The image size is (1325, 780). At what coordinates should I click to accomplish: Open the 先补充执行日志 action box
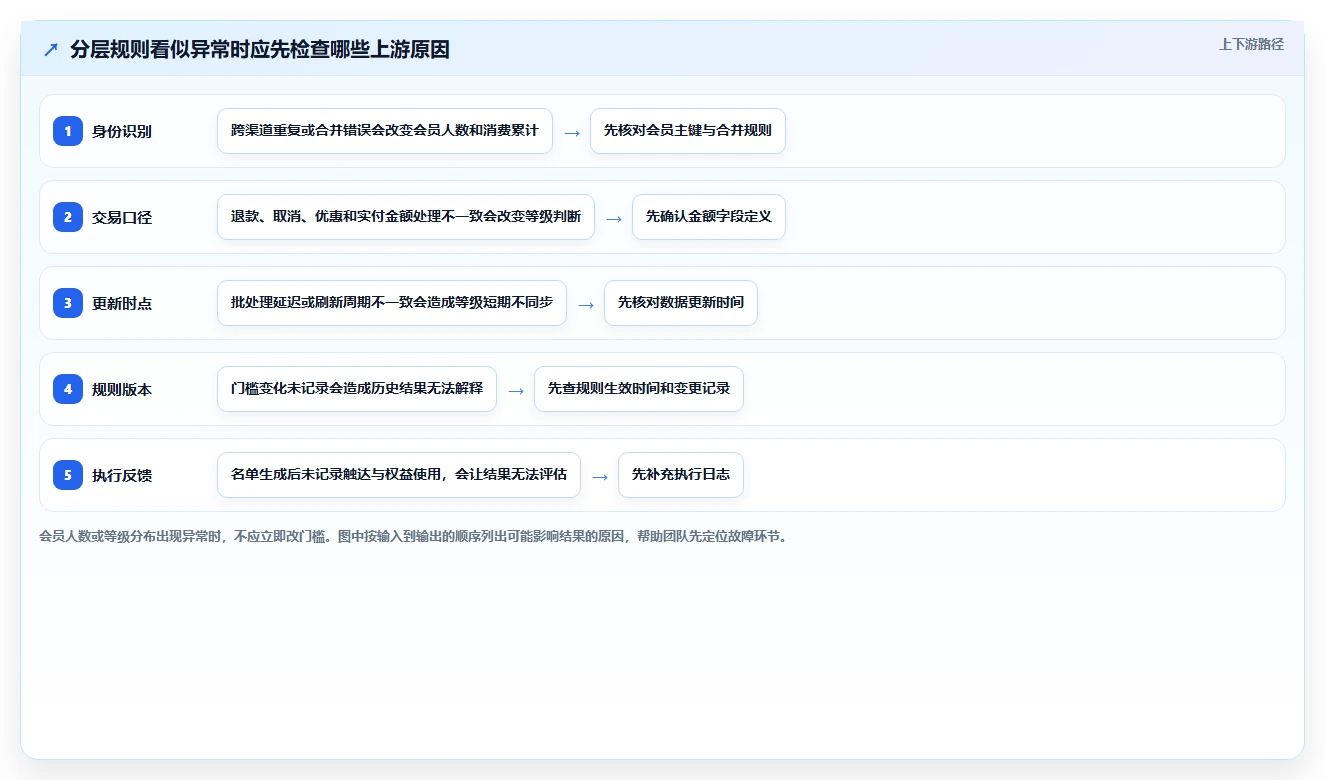(681, 475)
